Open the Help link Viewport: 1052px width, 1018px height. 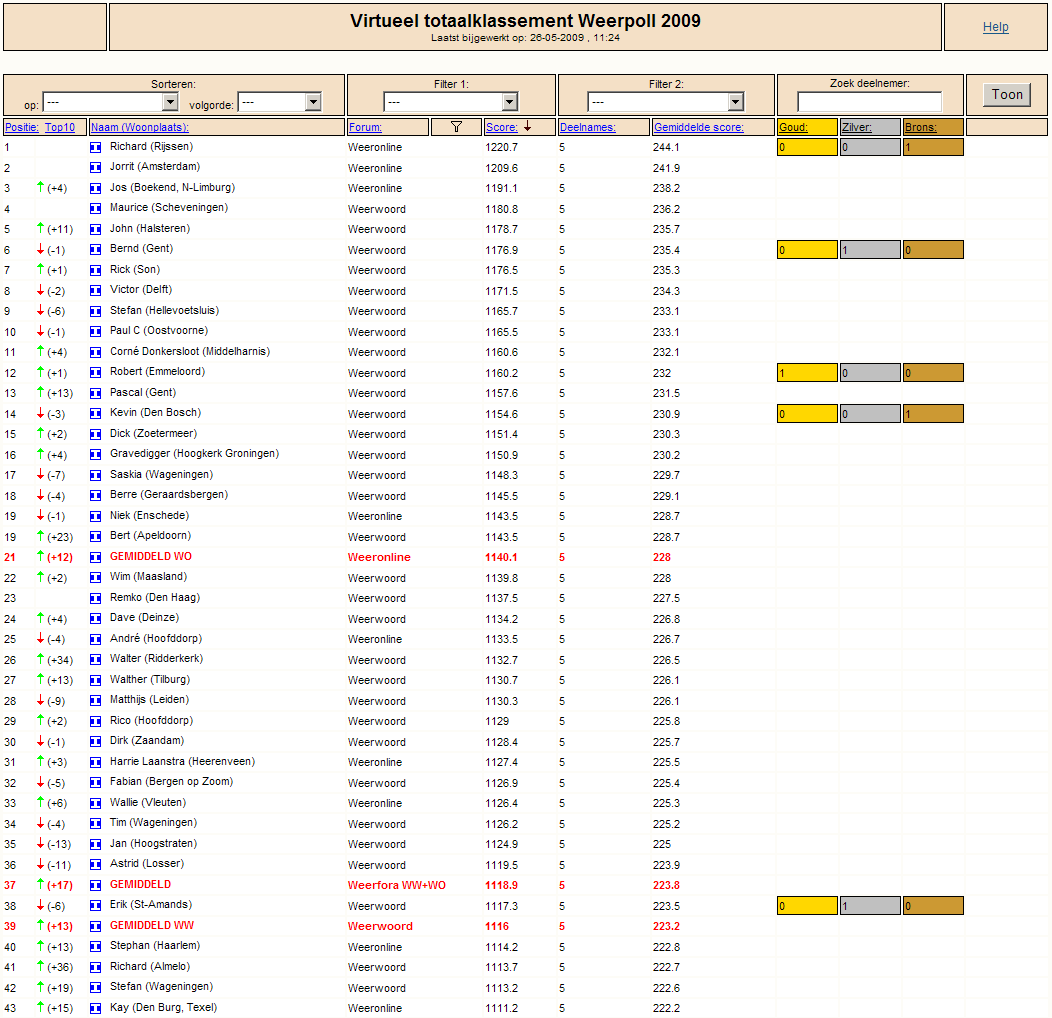(995, 27)
